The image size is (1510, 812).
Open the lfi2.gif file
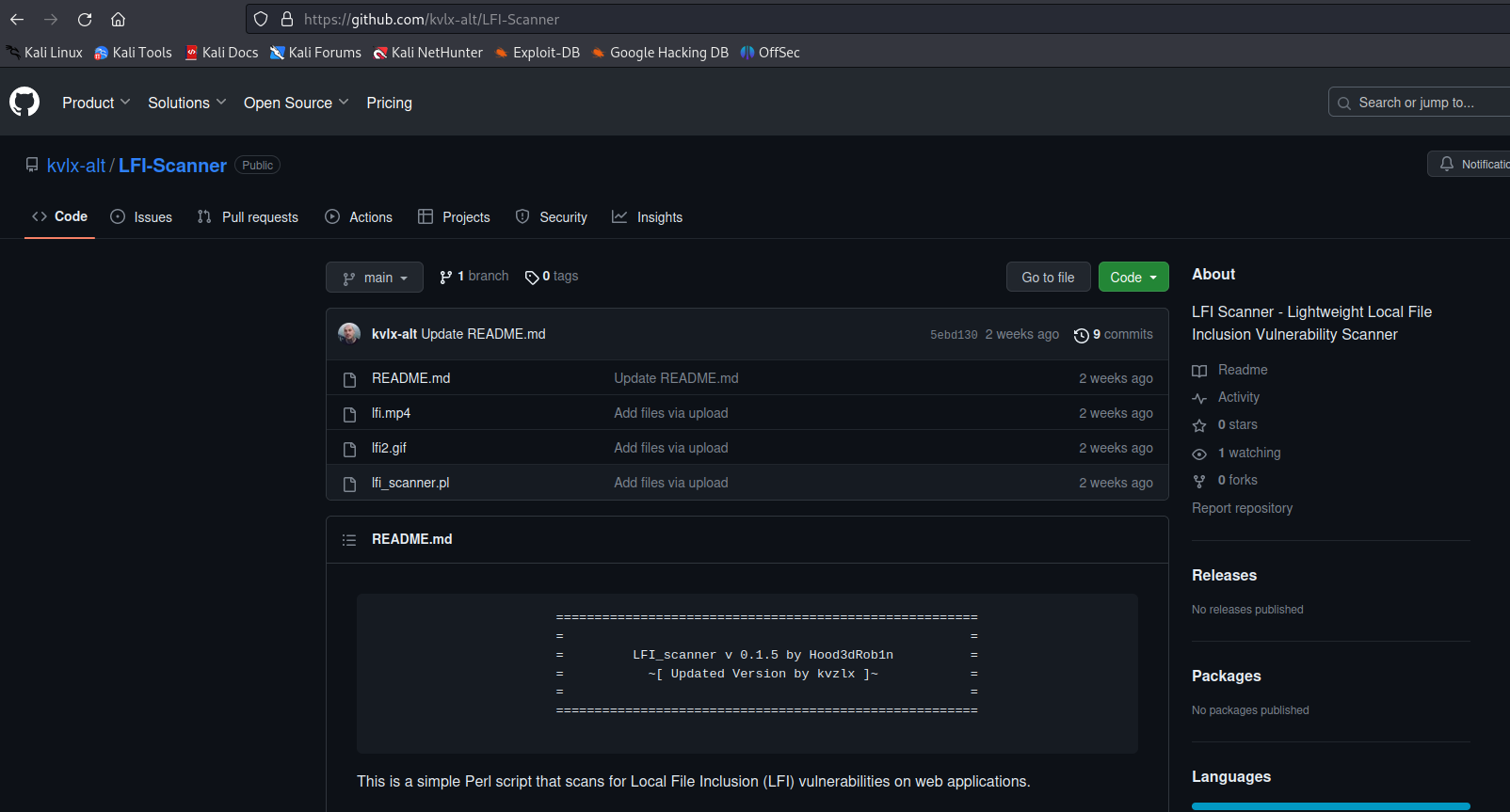[389, 448]
